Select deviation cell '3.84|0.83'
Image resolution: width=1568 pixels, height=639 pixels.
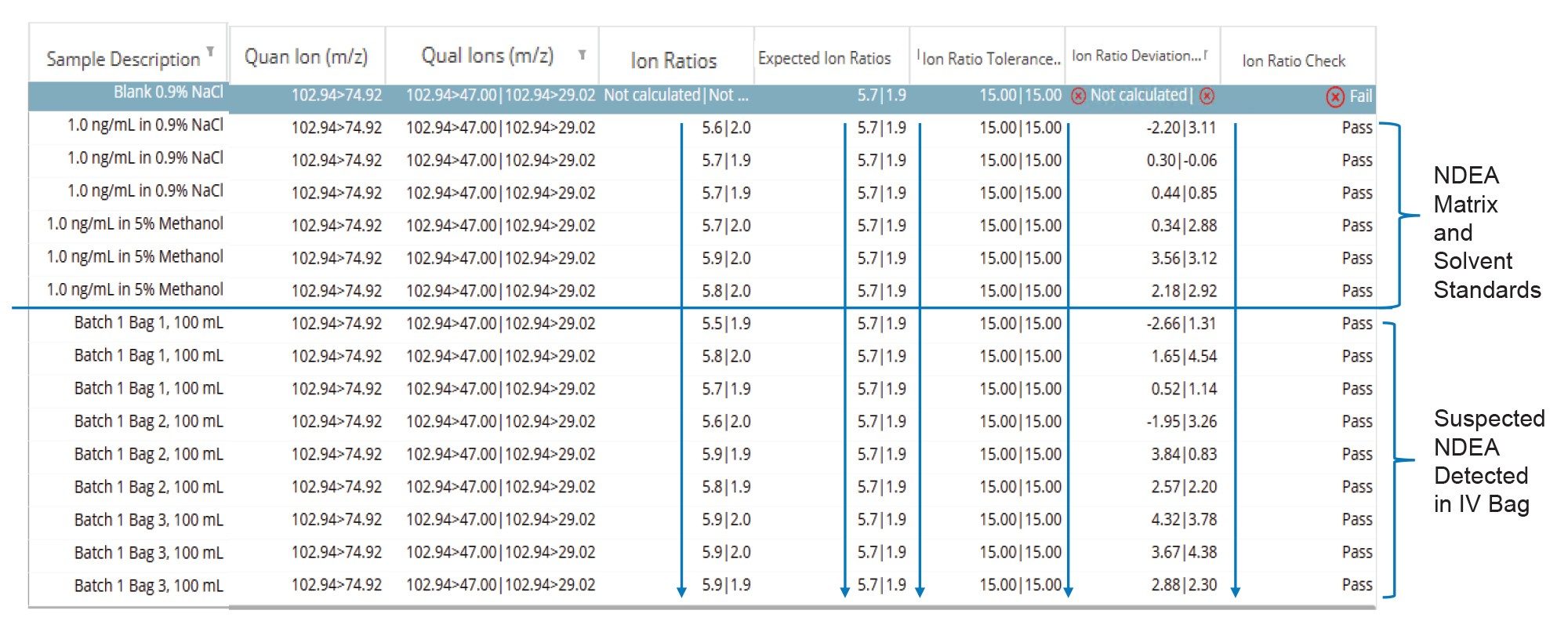coord(1184,455)
